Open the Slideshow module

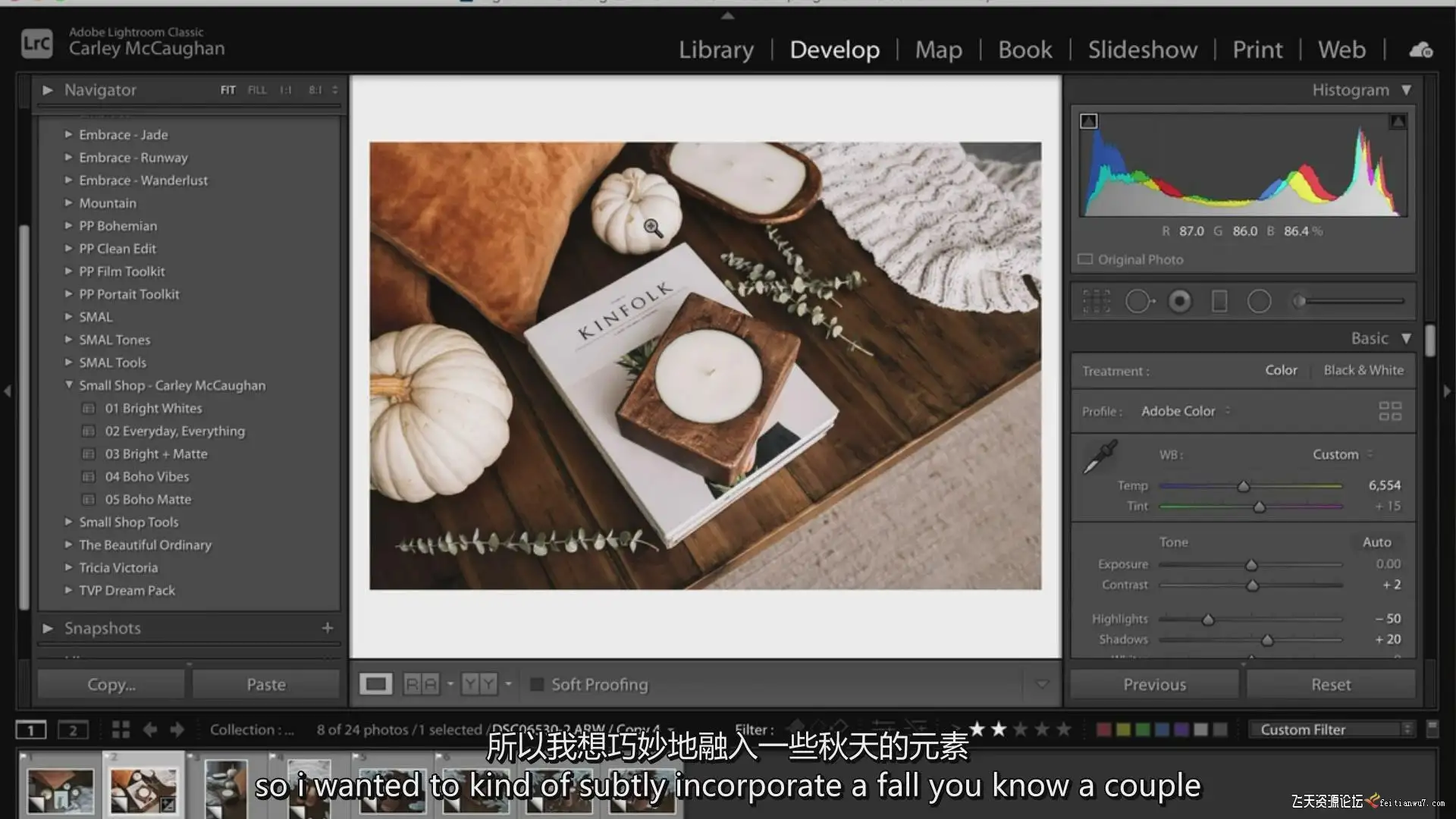1142,50
